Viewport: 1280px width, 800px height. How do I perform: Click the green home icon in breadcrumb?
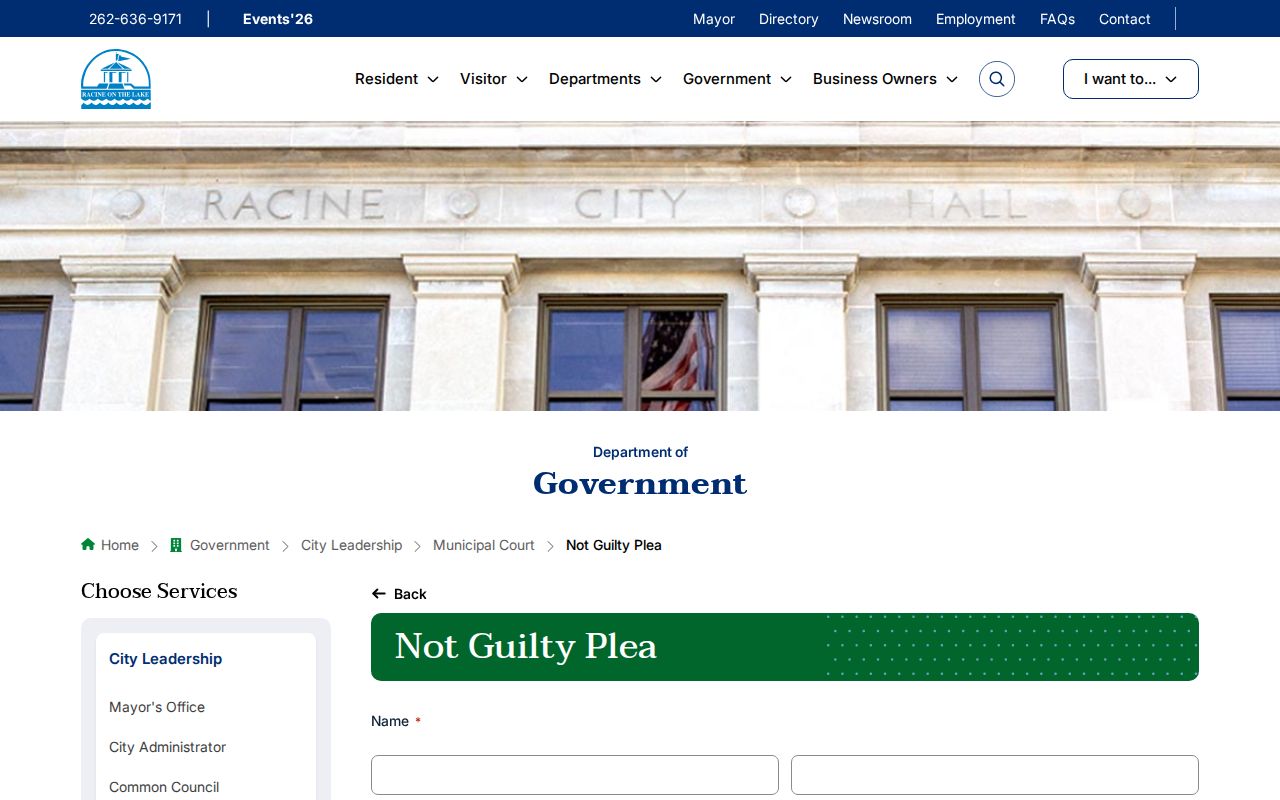(88, 544)
